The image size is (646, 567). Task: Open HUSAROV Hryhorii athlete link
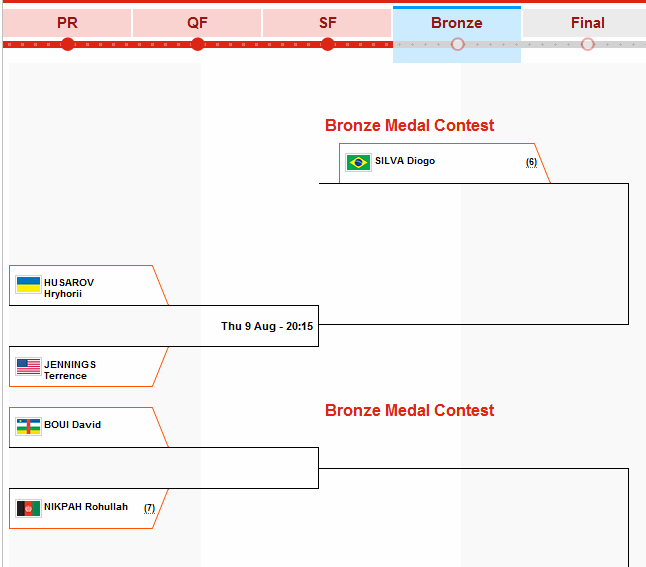coord(69,288)
